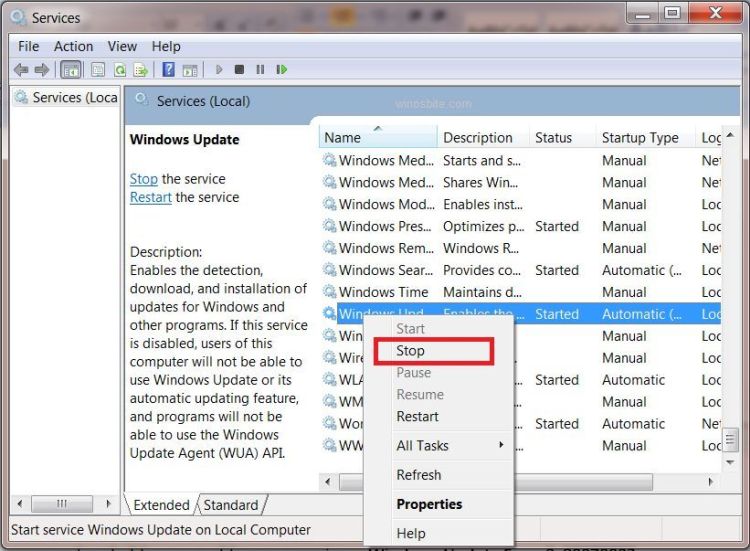Select the 'Windows Sear...' service row

pos(520,270)
